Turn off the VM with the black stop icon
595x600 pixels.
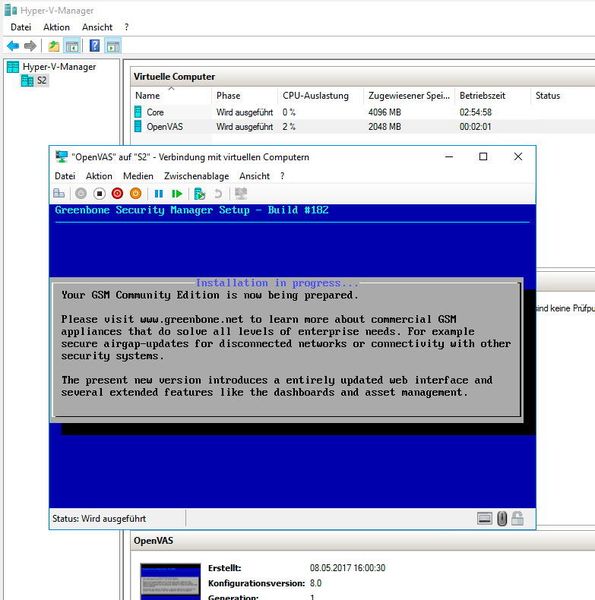99,194
